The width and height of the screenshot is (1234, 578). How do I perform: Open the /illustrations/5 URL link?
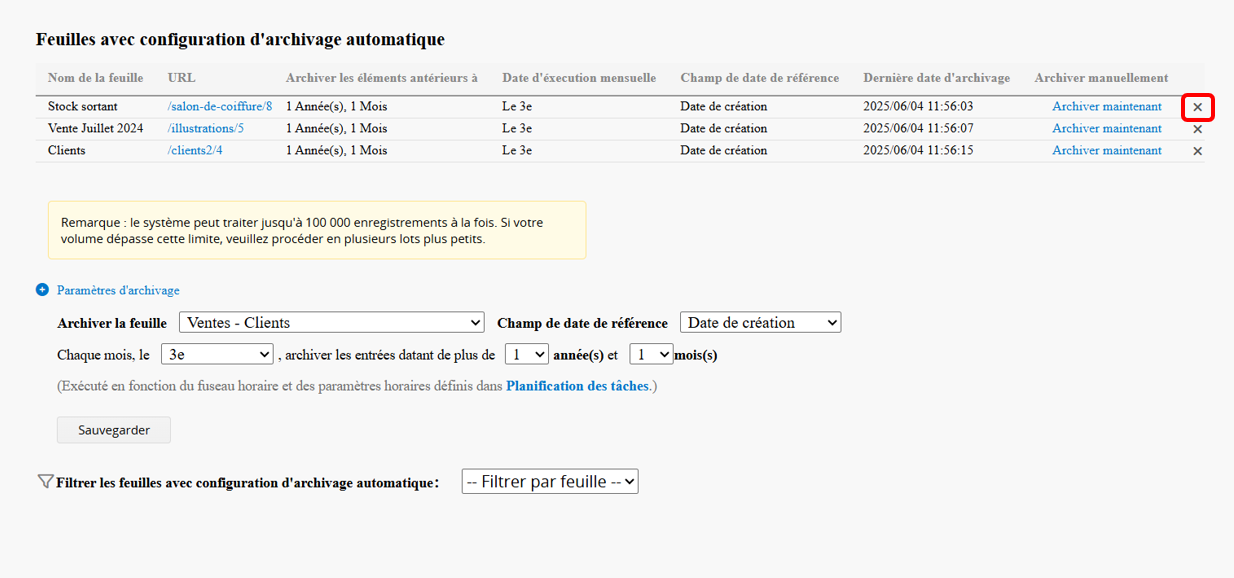[x=206, y=128]
